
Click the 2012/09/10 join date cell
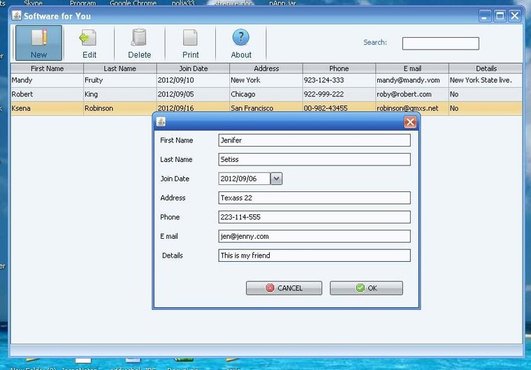tap(193, 80)
